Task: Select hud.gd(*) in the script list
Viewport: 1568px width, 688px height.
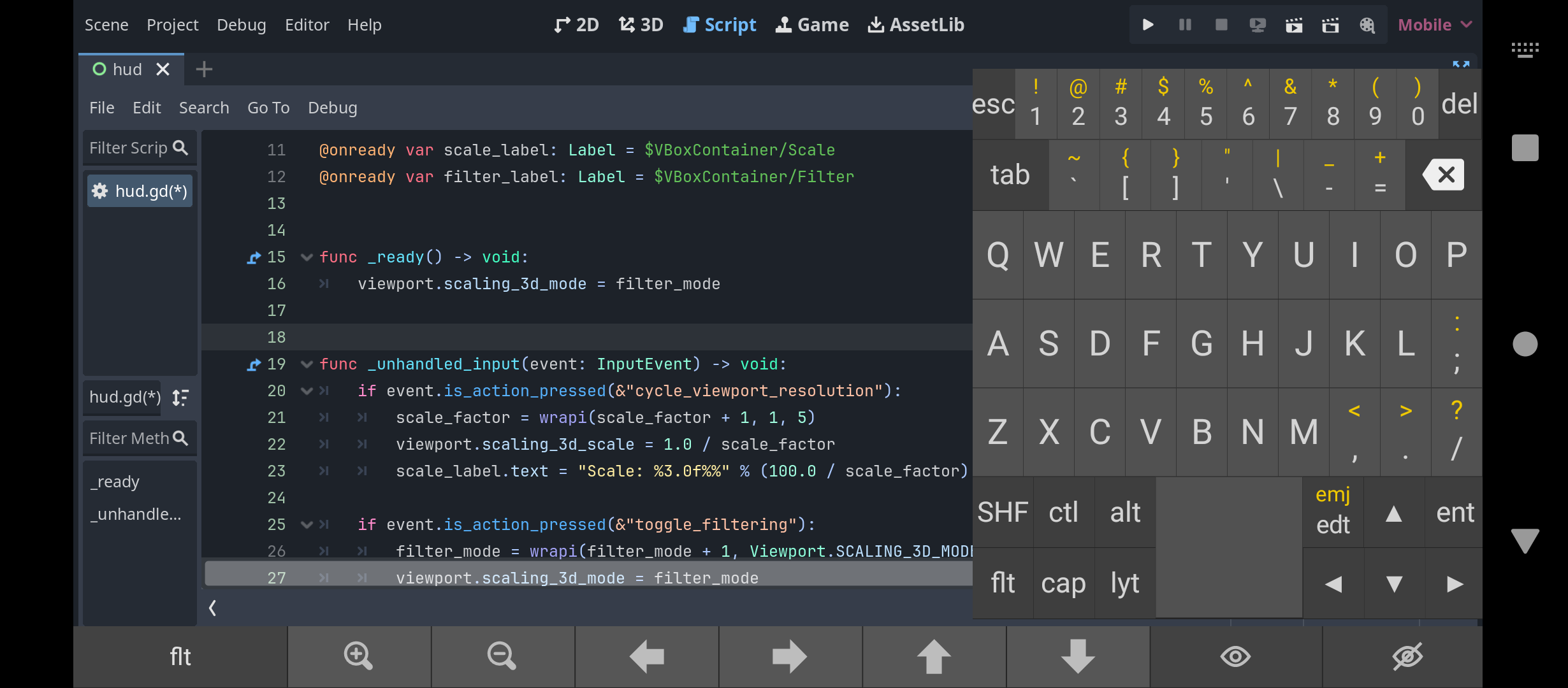Action: tap(140, 191)
